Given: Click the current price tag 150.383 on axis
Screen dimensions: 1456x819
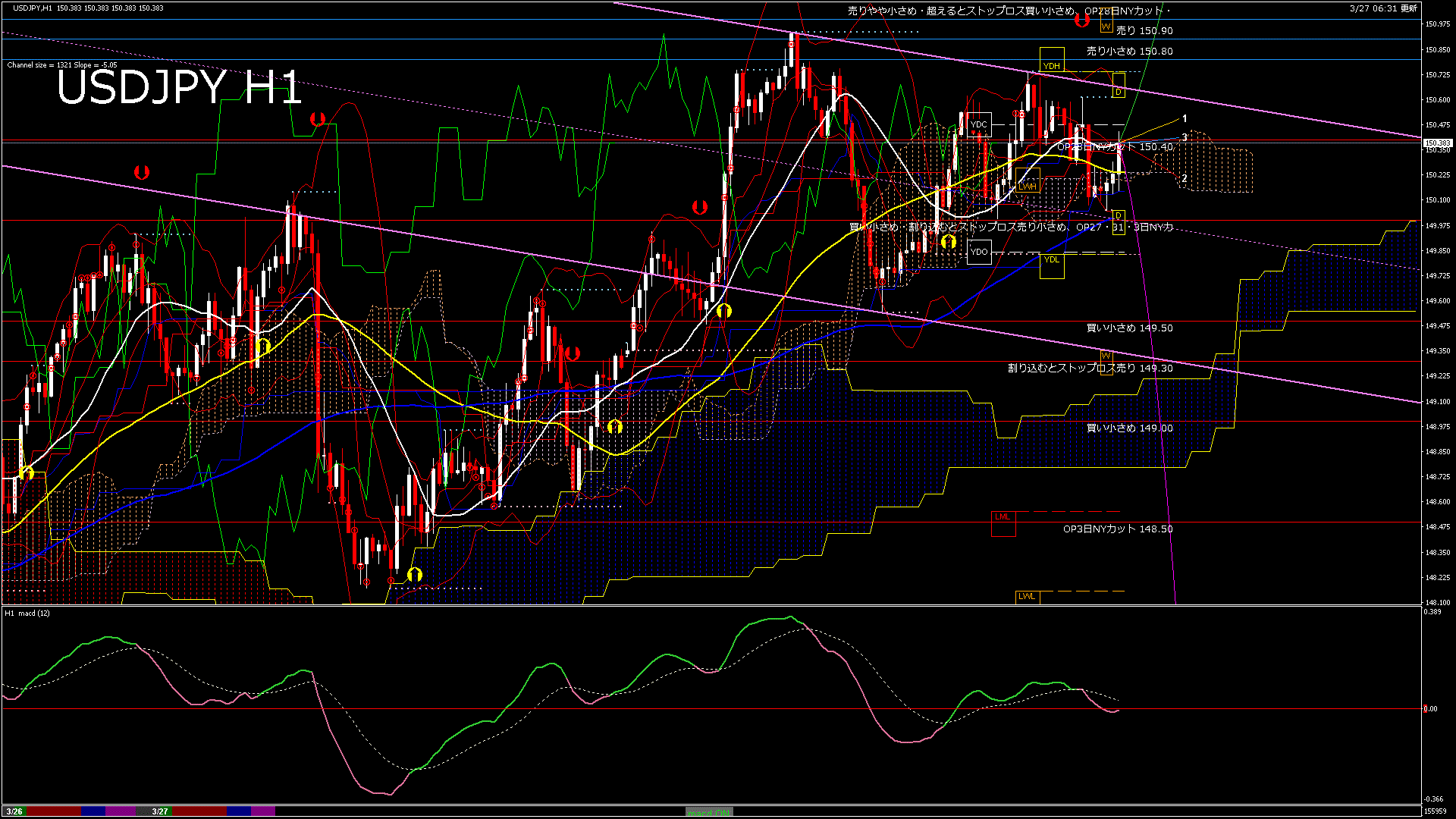Looking at the screenshot, I should click(1437, 143).
